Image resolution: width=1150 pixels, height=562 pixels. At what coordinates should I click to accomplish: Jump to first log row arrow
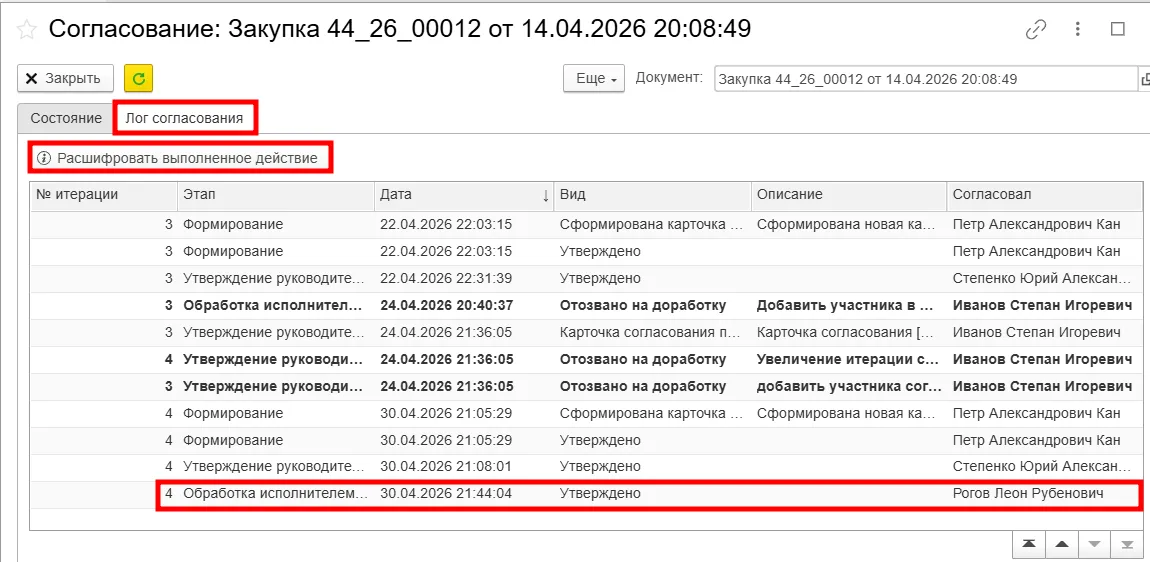click(1029, 544)
